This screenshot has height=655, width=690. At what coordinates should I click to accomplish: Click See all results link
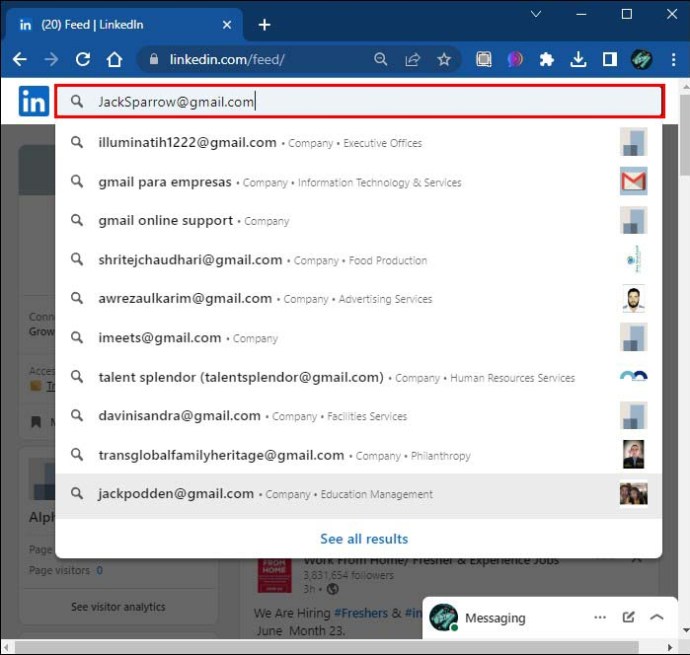point(363,538)
